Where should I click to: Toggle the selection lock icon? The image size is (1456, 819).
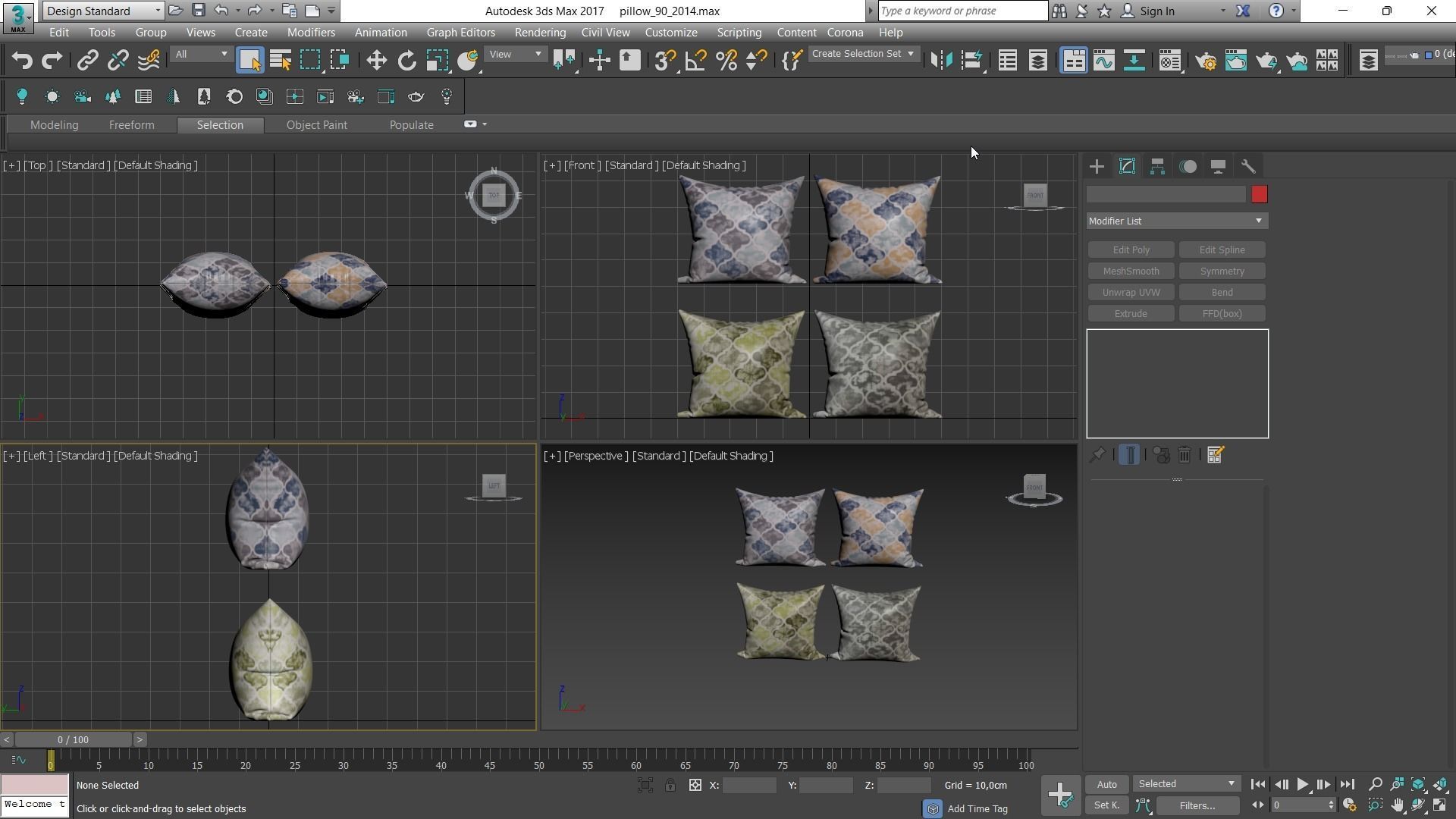[670, 786]
